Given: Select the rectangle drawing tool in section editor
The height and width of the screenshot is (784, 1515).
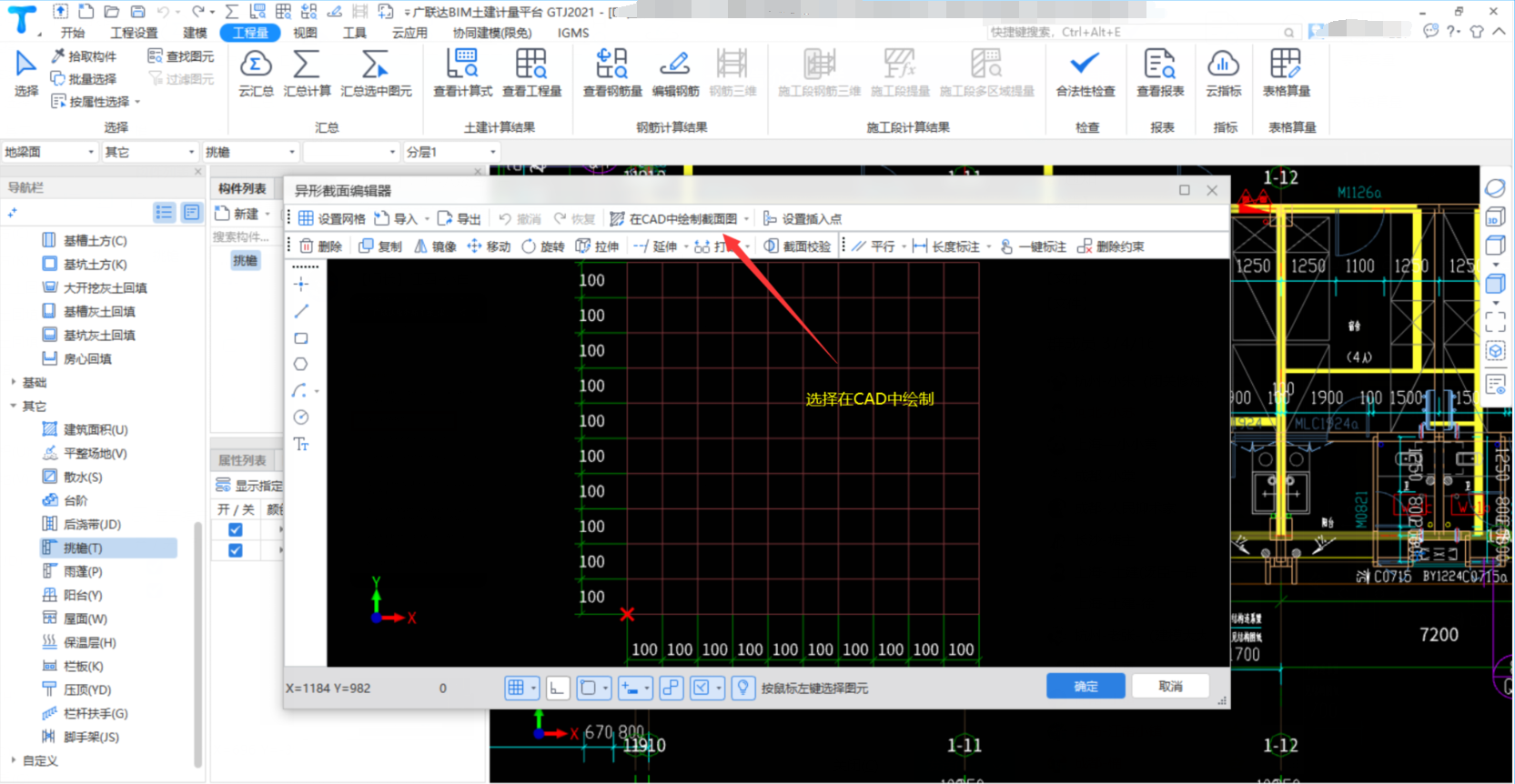Looking at the screenshot, I should point(301,337).
